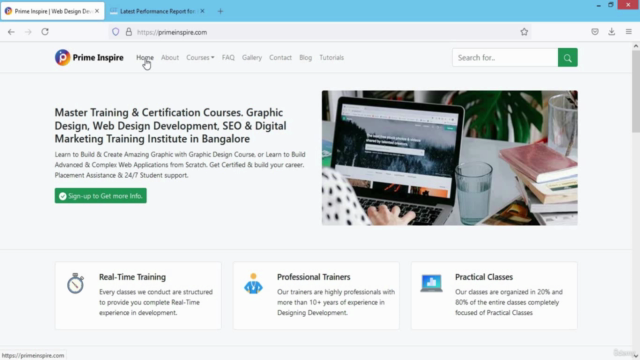Image resolution: width=640 pixels, height=360 pixels.
Task: Open the Contact navigation link
Action: (x=280, y=58)
